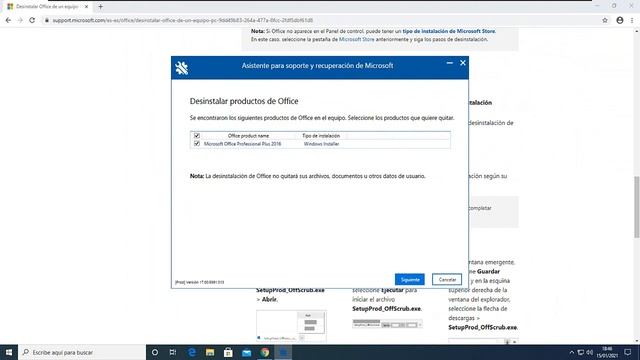Click the first step screenshot thumbnail on webpage
640x360 pixels.
[x=291, y=326]
